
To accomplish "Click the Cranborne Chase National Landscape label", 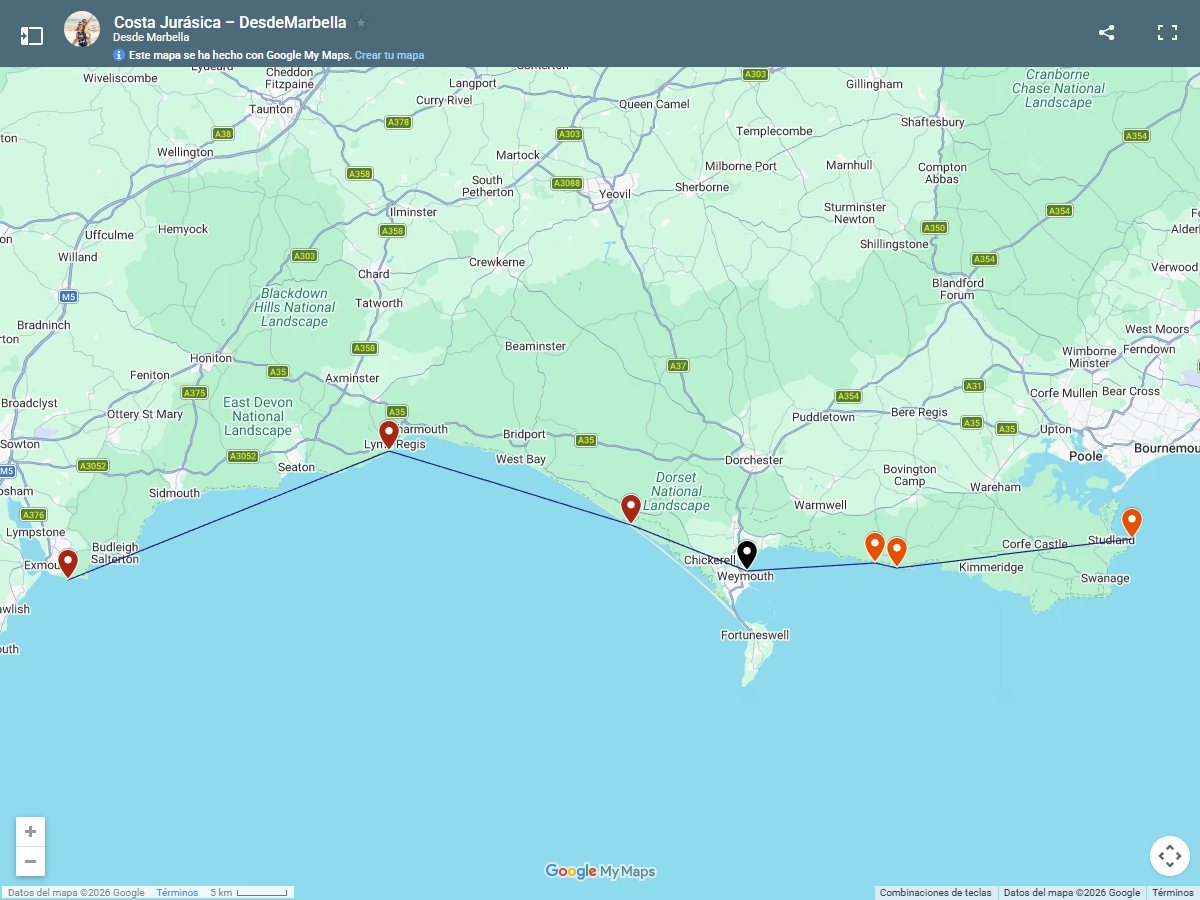I will [x=1058, y=88].
